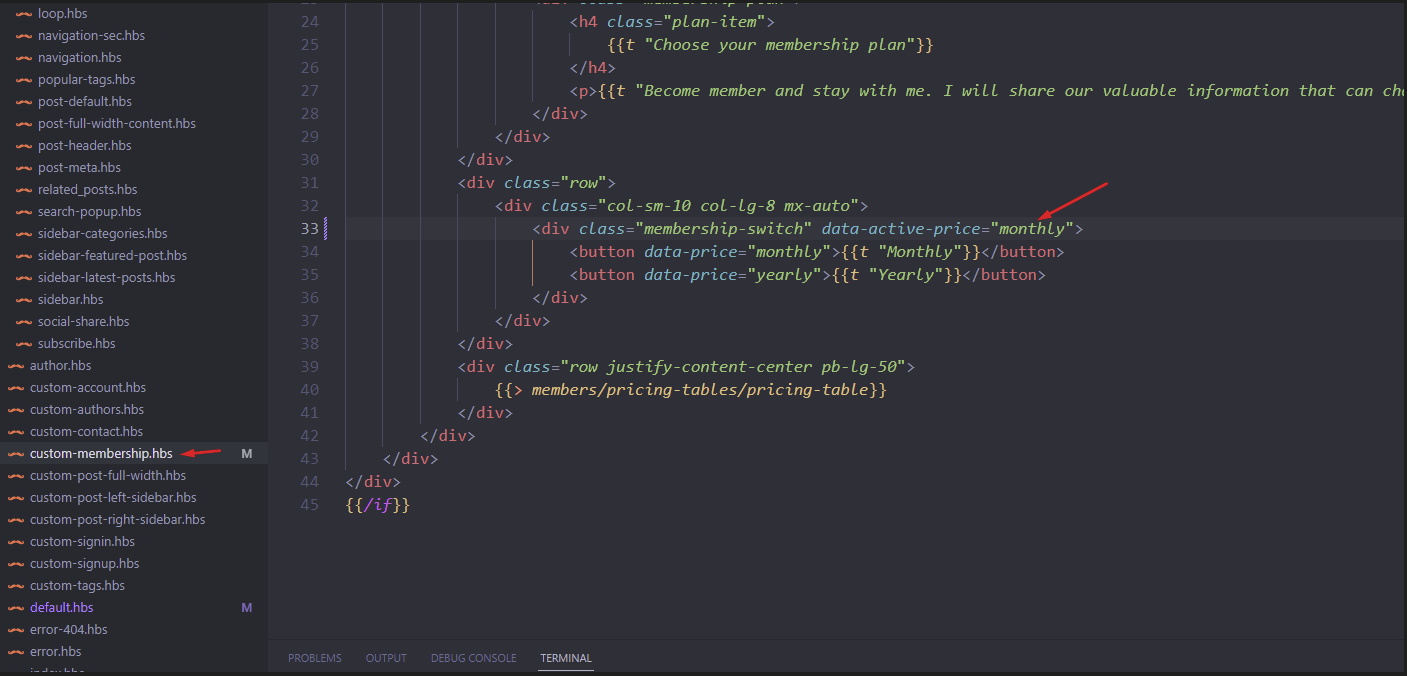Open custom-tags.hbs file
Viewport: 1407px width, 676px height.
(x=78, y=585)
